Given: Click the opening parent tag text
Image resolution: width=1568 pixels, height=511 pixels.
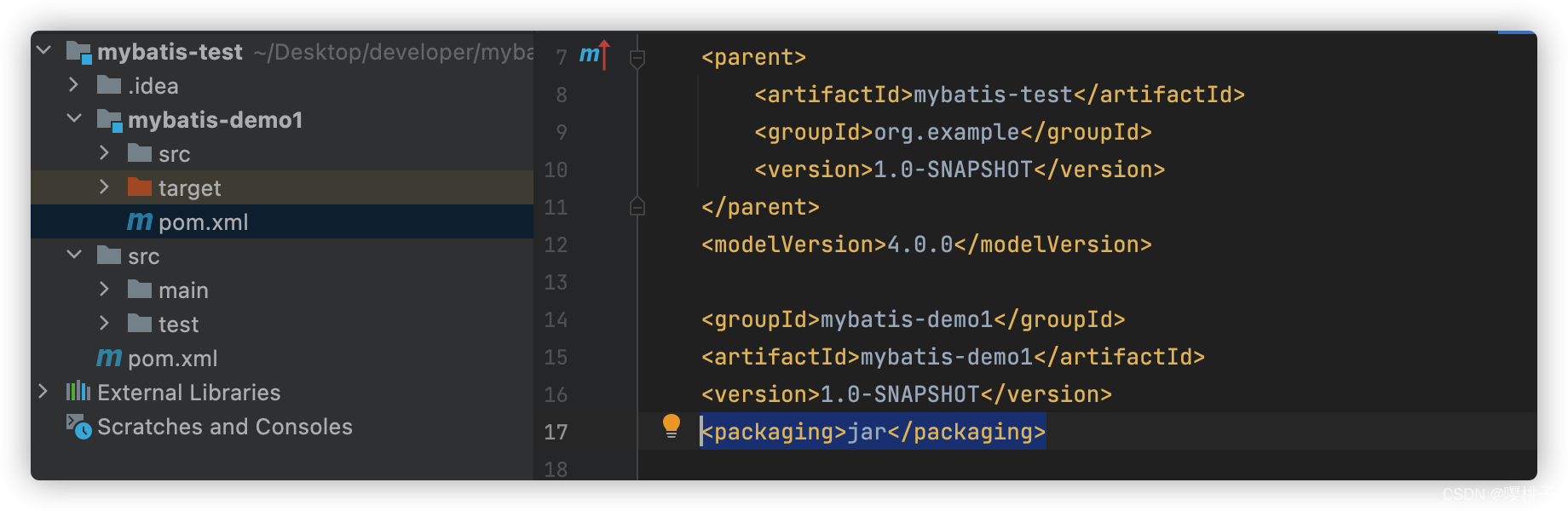Looking at the screenshot, I should click(x=753, y=57).
